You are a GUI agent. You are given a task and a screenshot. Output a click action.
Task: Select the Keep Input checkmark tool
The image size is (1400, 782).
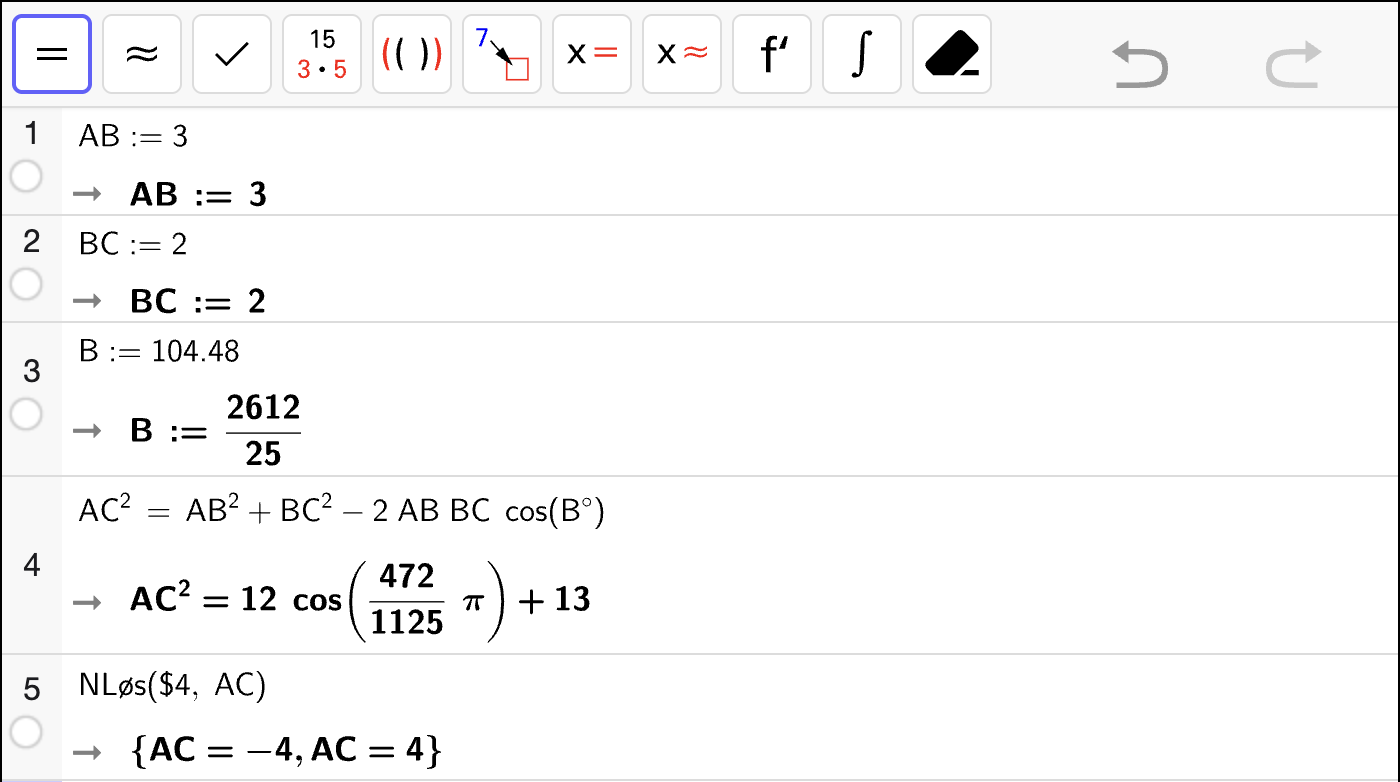232,54
